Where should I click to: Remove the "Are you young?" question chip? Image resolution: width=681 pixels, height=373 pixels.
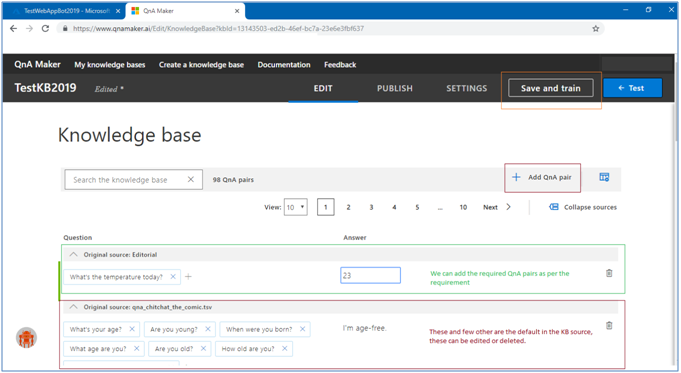point(208,329)
